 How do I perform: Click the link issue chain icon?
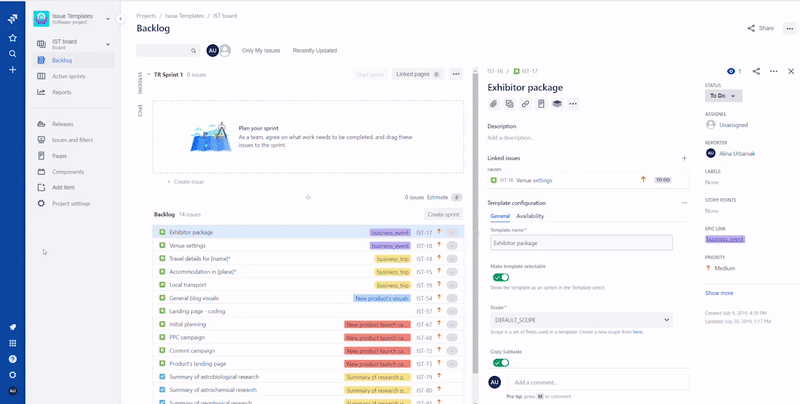pyautogui.click(x=525, y=104)
